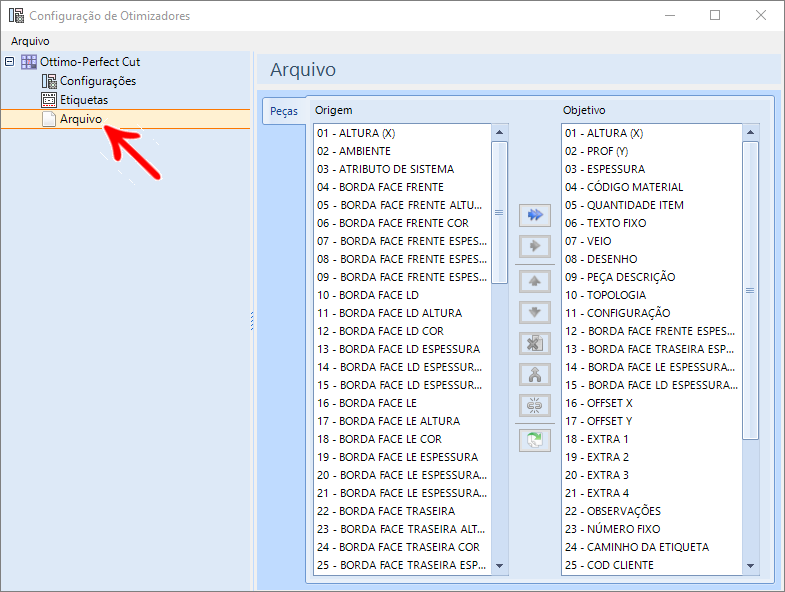Click the Configurações node icon
This screenshot has width=785, height=592.
pos(49,81)
